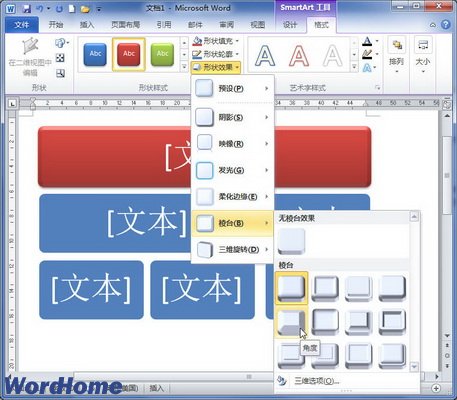Toggle the 形状效果 dropdown button
The width and height of the screenshot is (457, 400).
tap(216, 68)
